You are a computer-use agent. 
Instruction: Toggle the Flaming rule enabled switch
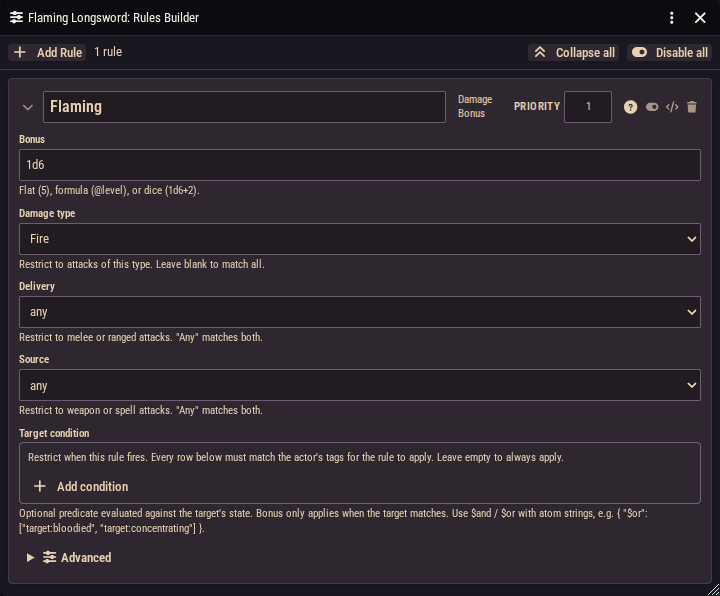[652, 107]
